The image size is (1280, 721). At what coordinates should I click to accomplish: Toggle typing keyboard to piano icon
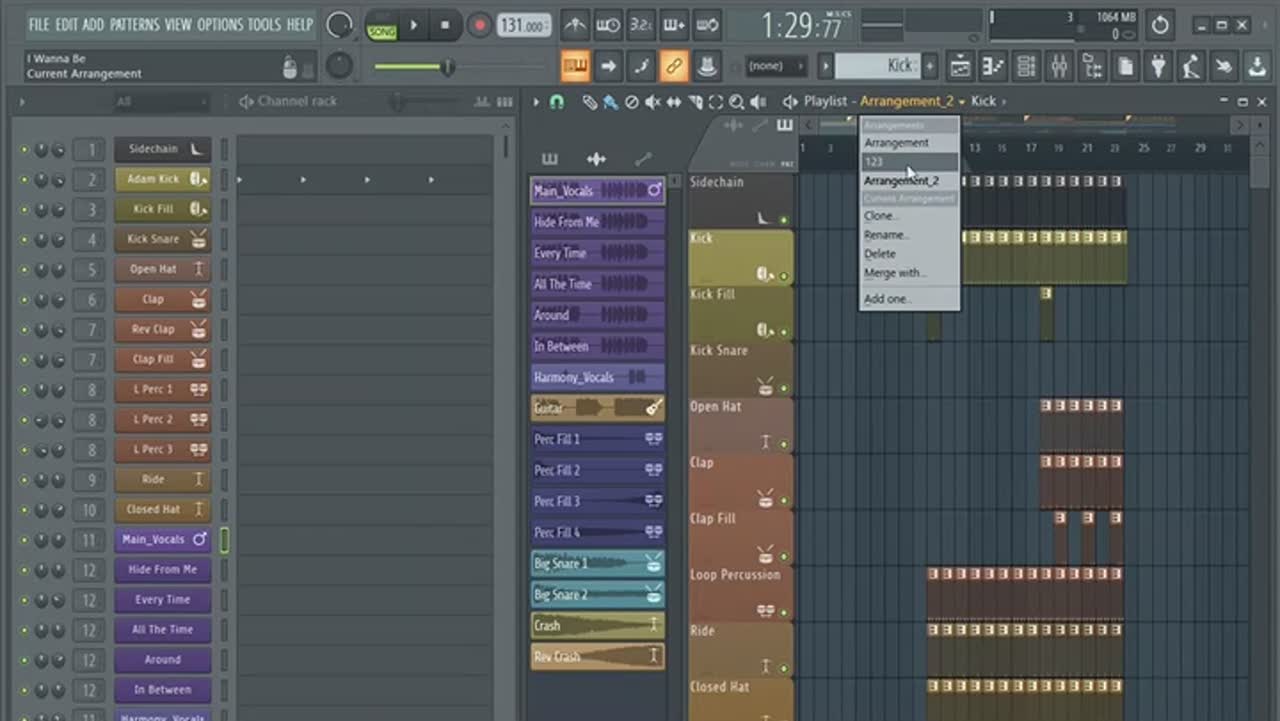click(x=575, y=66)
